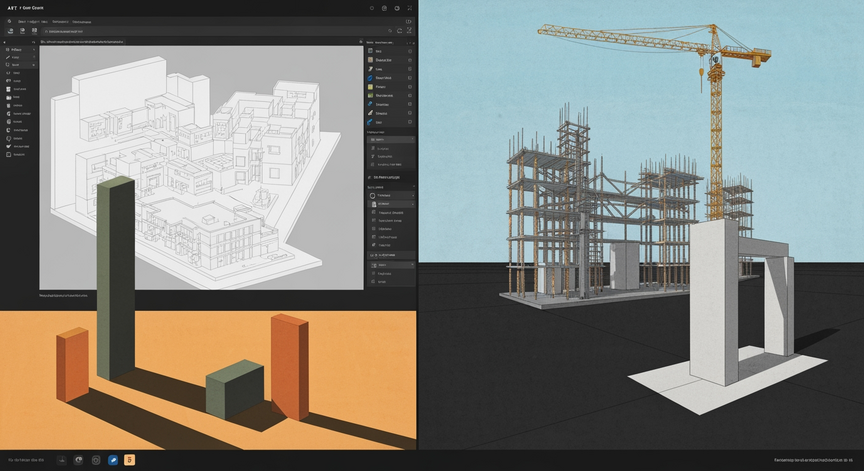Click the first icon in the top-left toolbar row
This screenshot has height=471, width=864.
tap(10, 31)
